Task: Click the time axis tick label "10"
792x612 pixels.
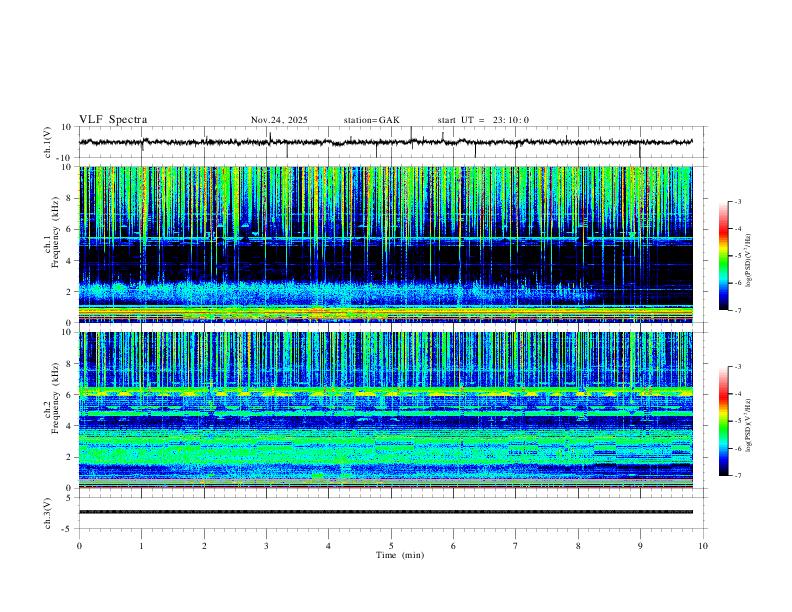Action: click(703, 546)
